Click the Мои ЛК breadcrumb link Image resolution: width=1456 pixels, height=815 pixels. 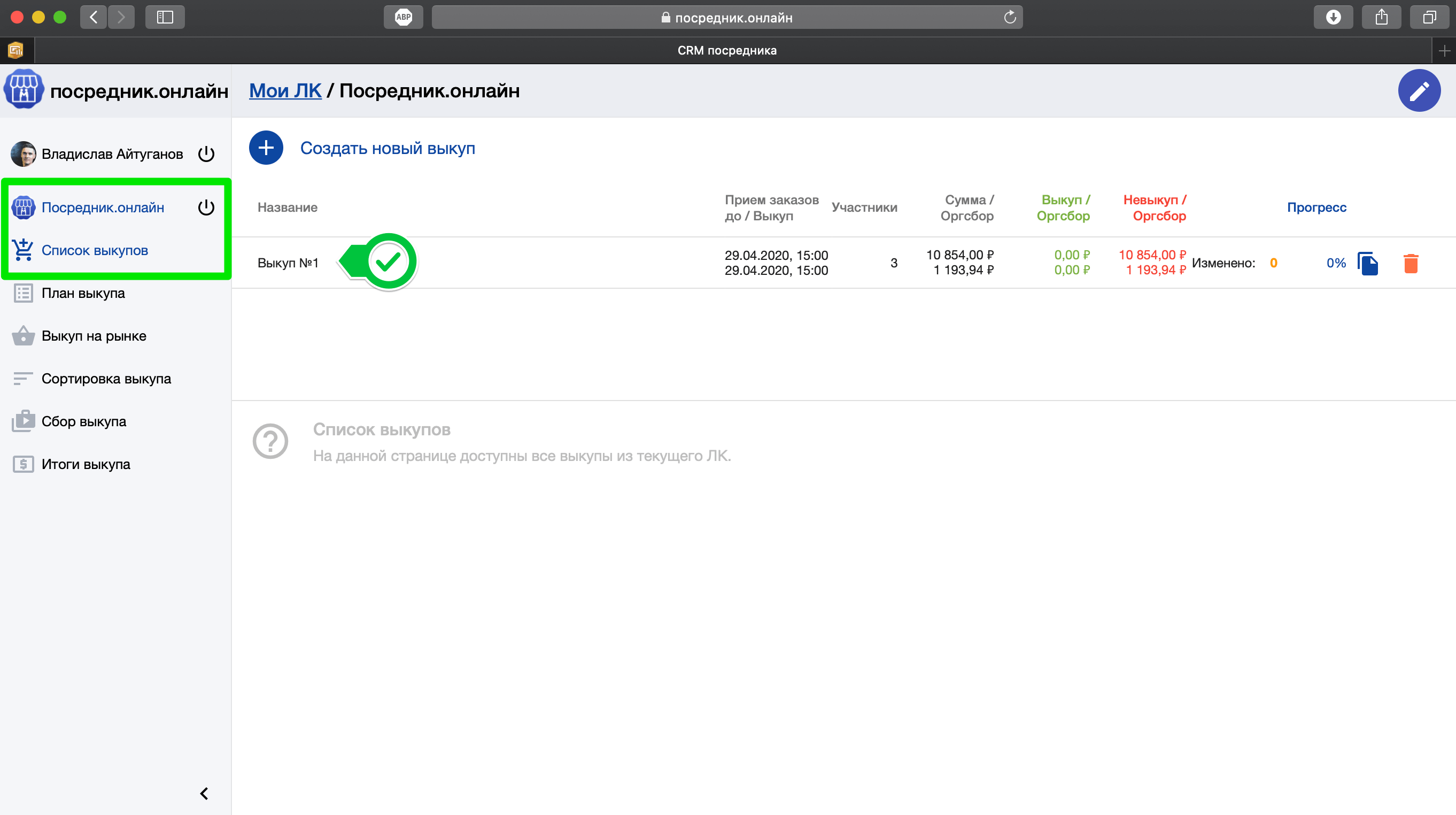pos(285,90)
